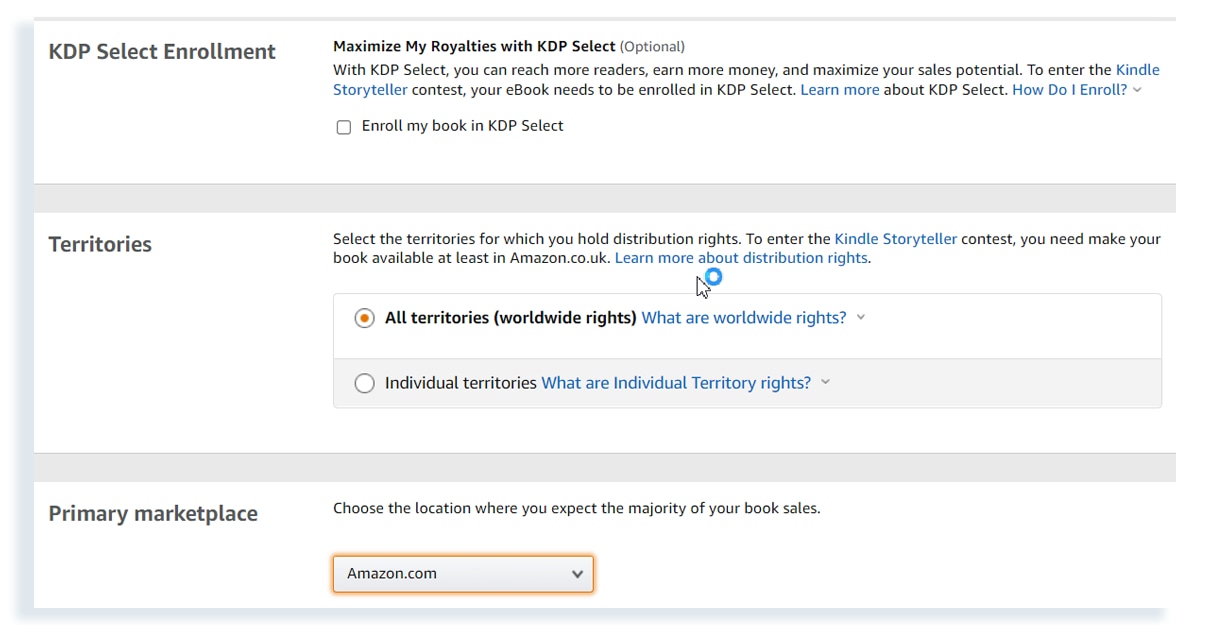Select the "All territories (worldwide rights)" radio button
This screenshot has width=1210, height=625.
coord(365,317)
